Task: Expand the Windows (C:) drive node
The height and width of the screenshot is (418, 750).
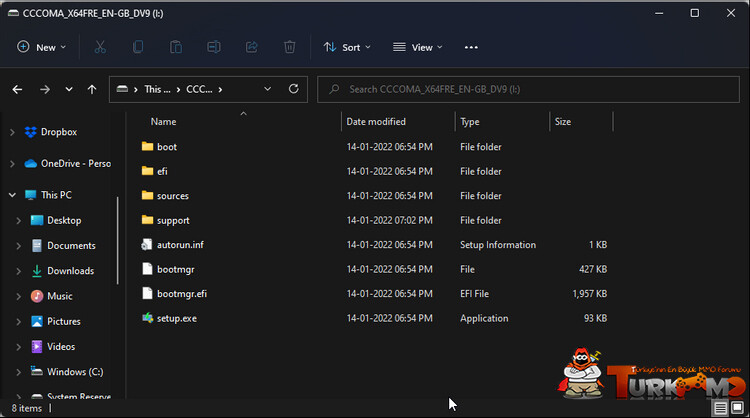Action: 19,372
